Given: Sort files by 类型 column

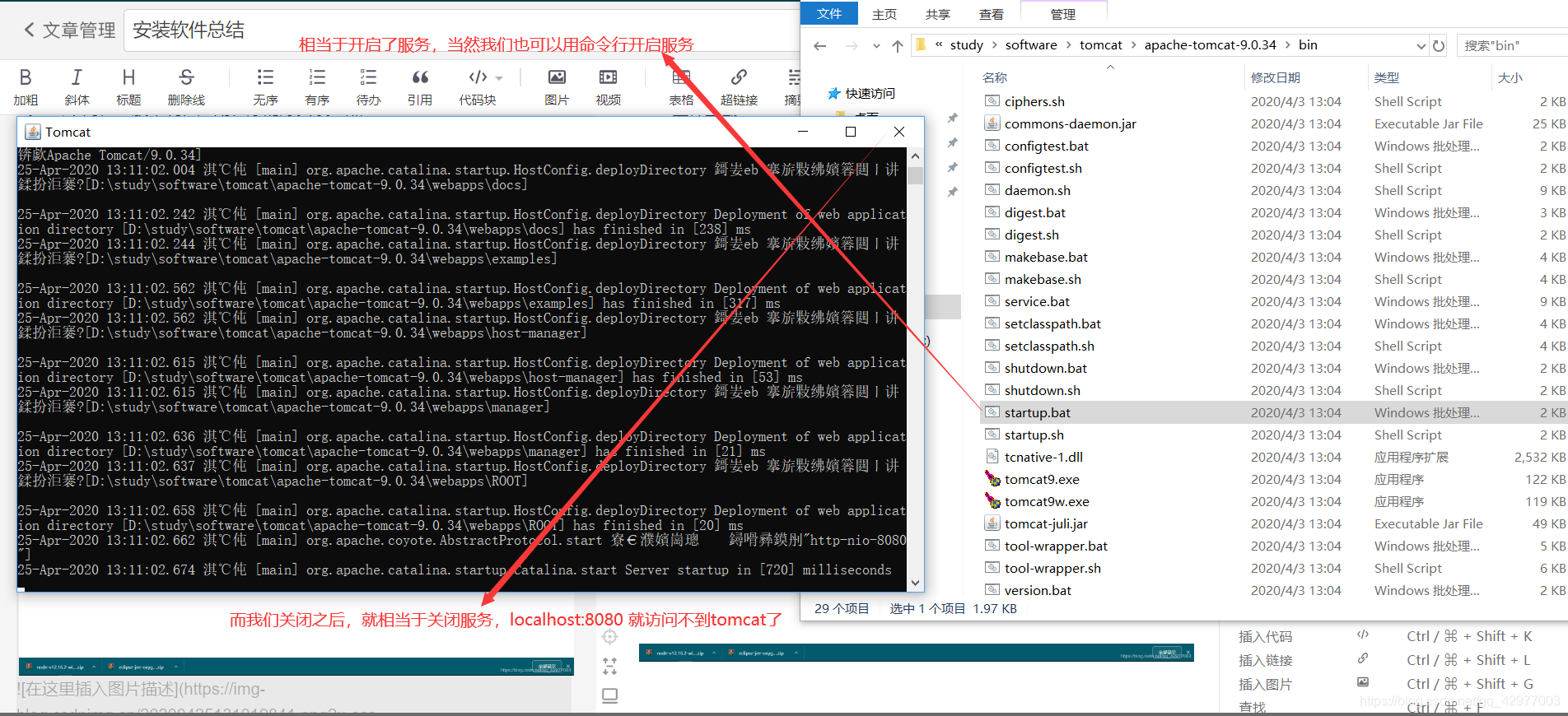Looking at the screenshot, I should [x=1386, y=77].
